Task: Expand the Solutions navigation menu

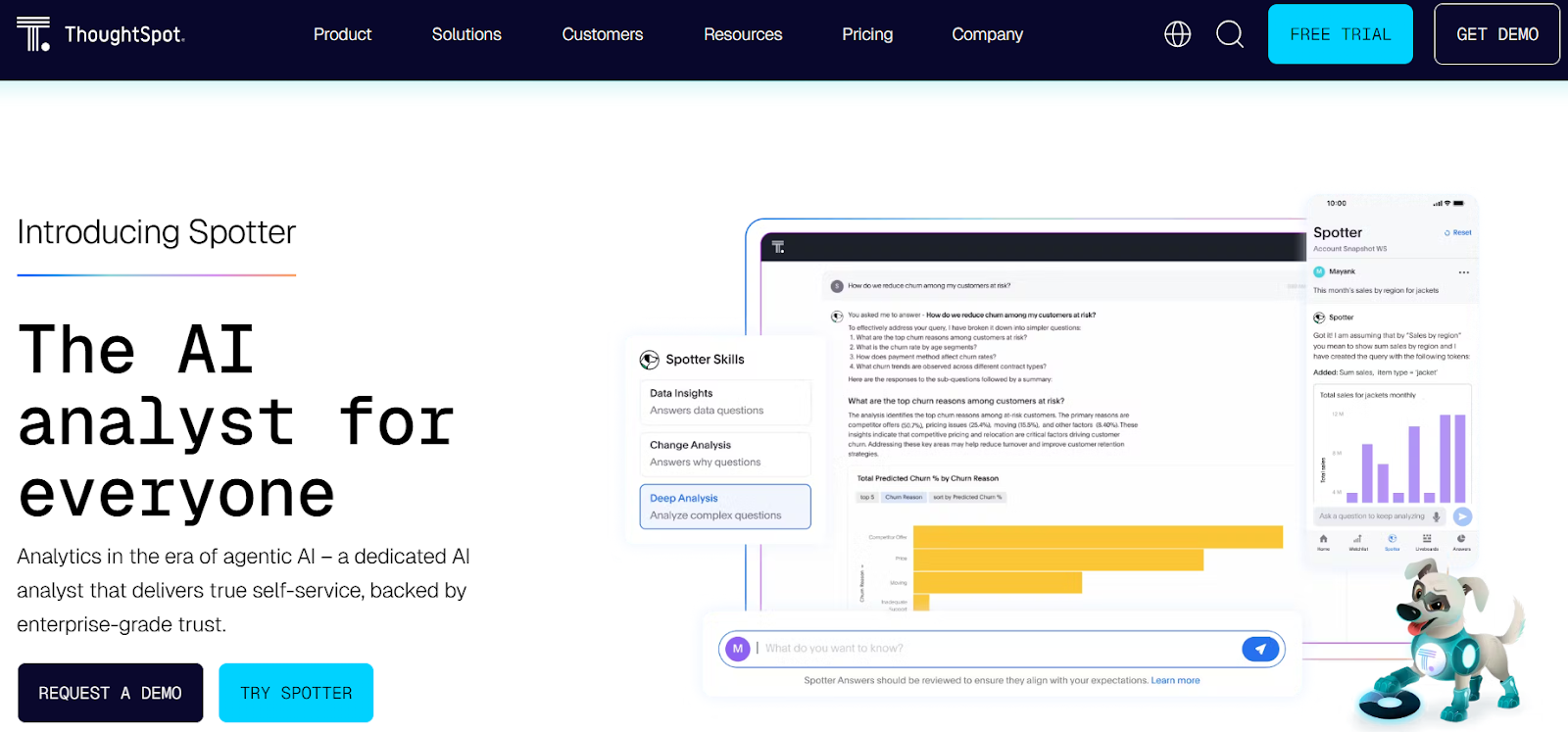Action: coord(466,34)
